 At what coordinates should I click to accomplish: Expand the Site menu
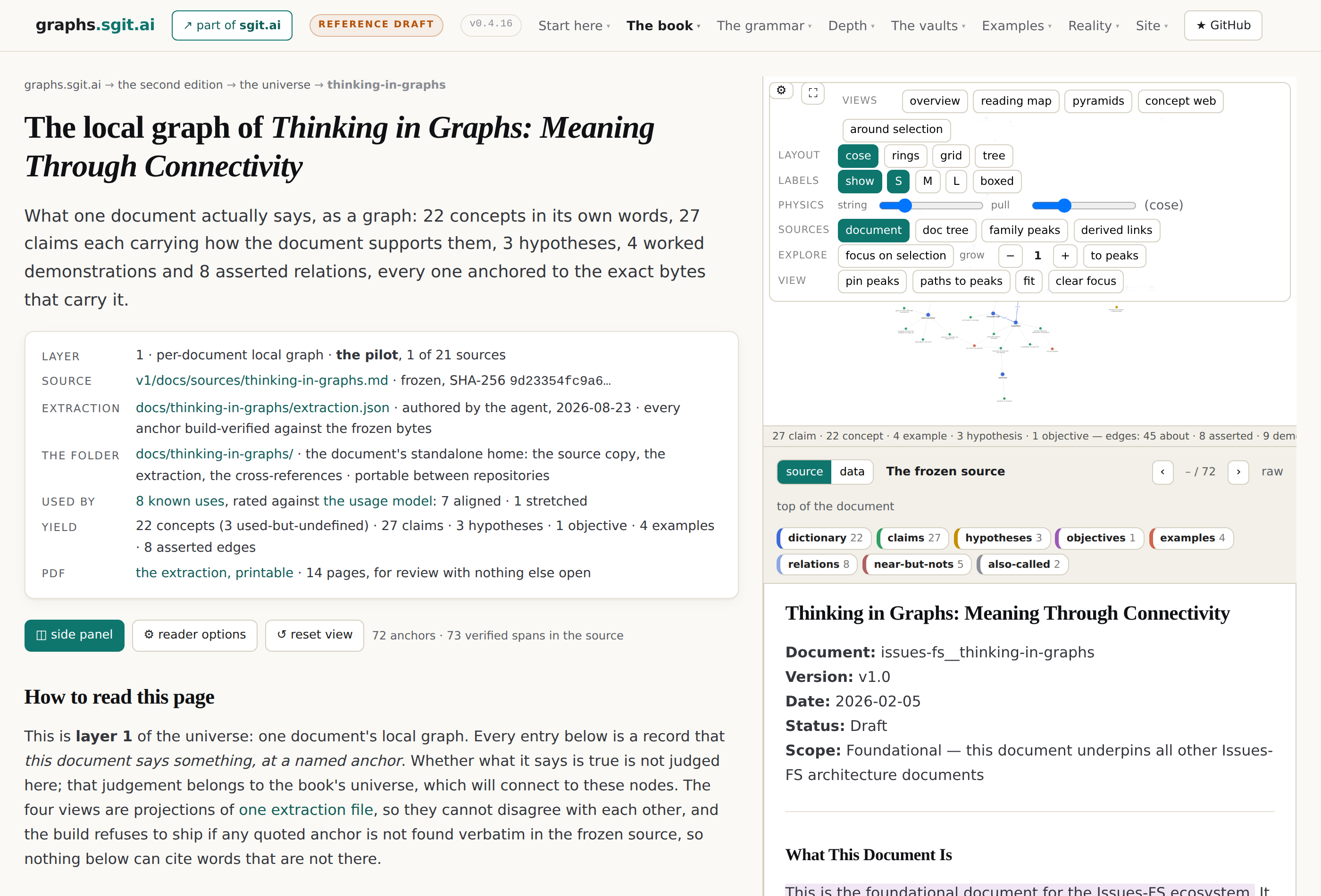coord(1152,26)
